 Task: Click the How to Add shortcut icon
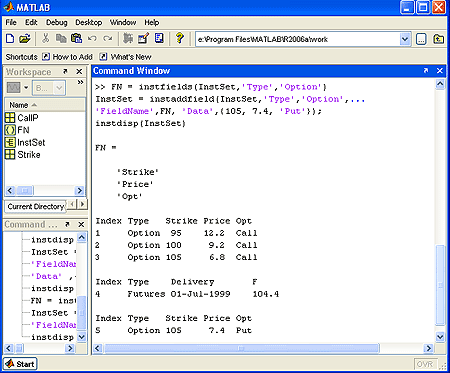coord(46,57)
